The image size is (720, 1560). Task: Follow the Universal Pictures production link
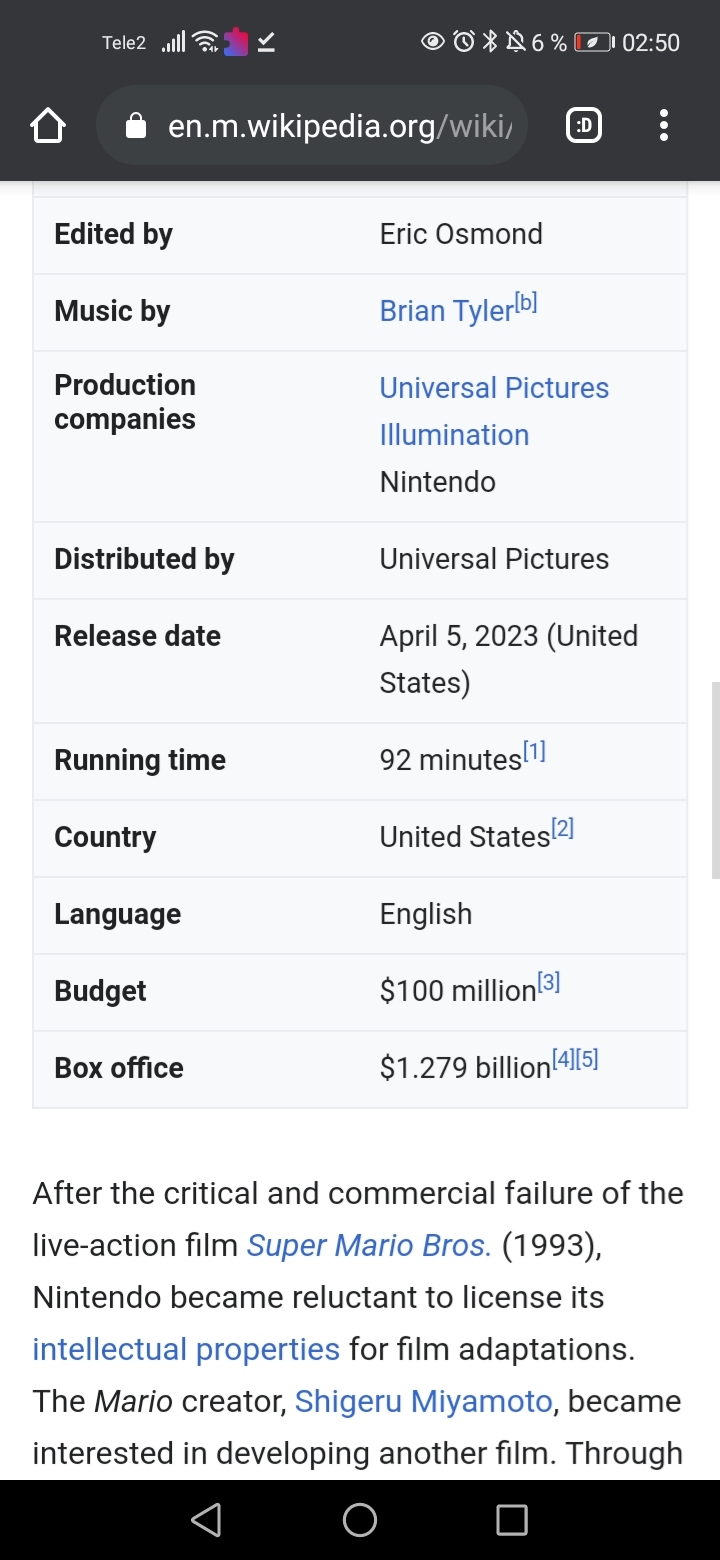click(494, 388)
